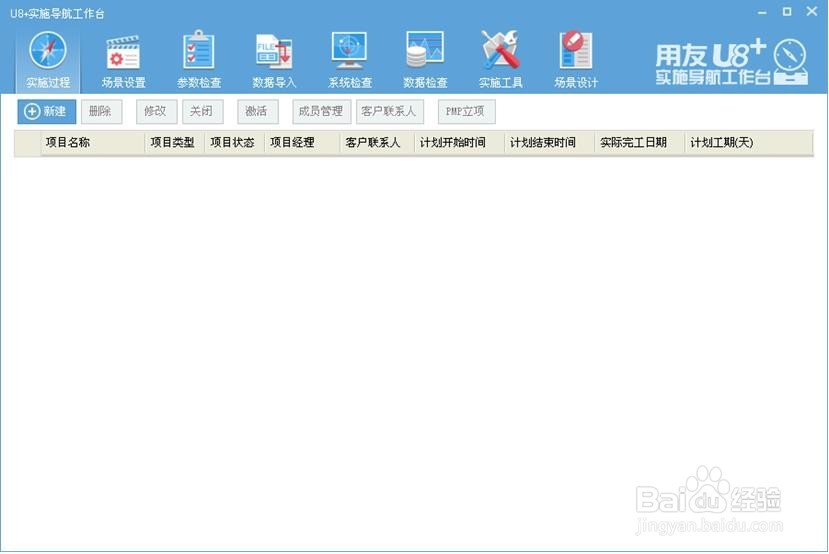Sort by 计划结束时间 column header
This screenshot has height=554, width=829.
[549, 143]
